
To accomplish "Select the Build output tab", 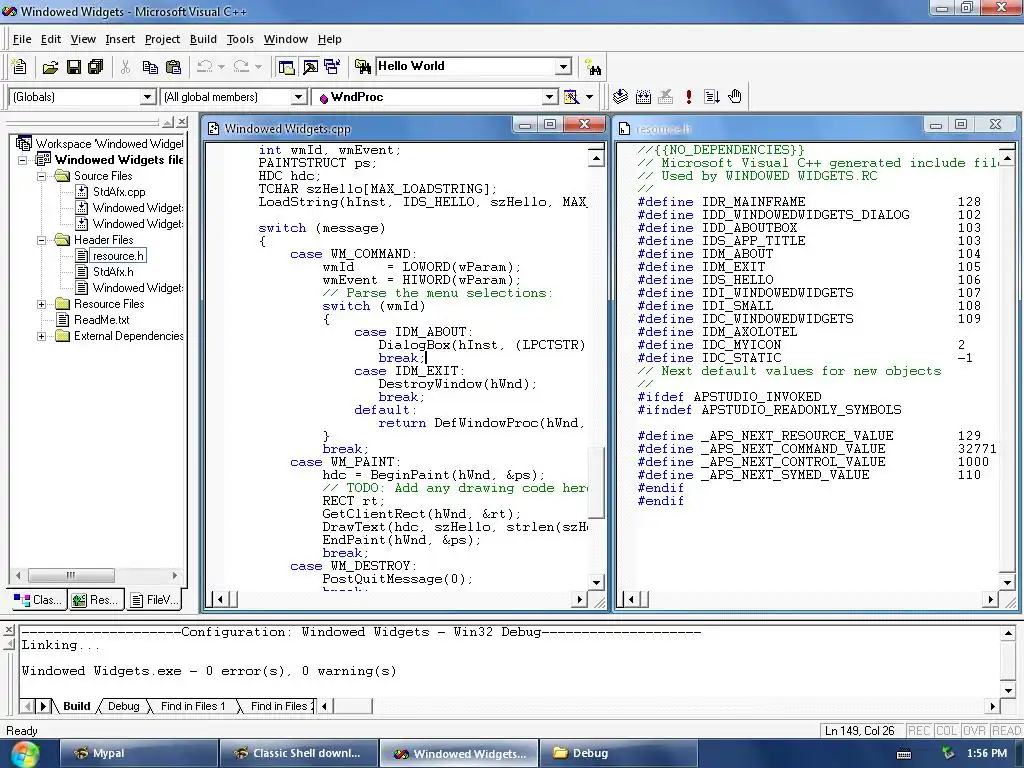I will [x=76, y=706].
